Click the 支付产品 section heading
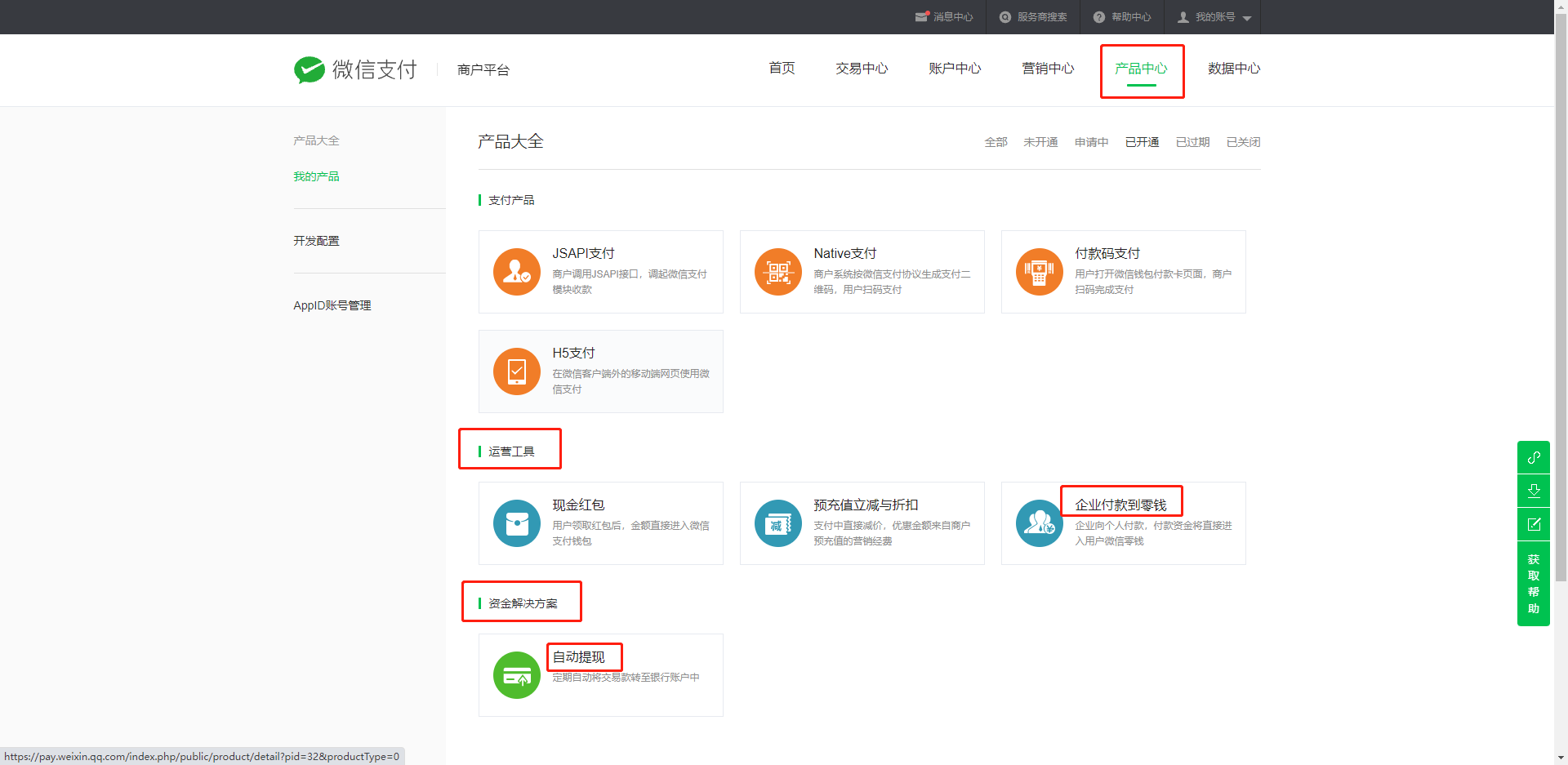The width and height of the screenshot is (1568, 765). click(511, 200)
